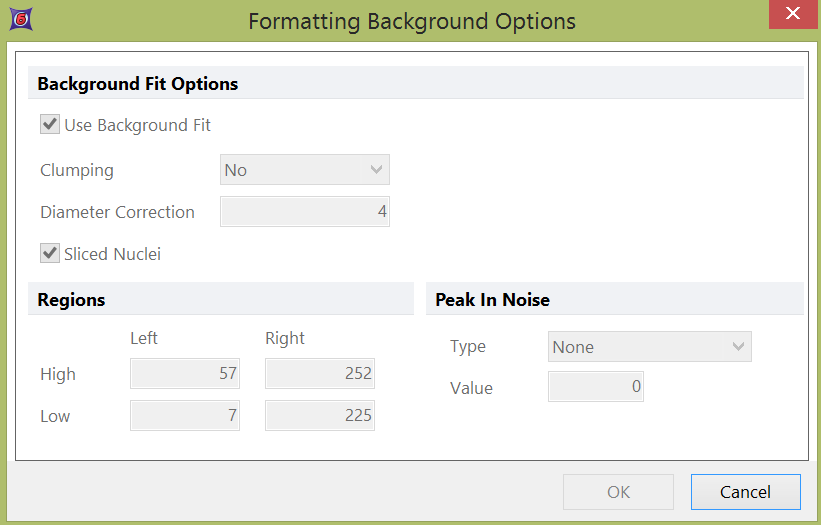
Task: Click the application icon in the title bar
Action: point(18,19)
